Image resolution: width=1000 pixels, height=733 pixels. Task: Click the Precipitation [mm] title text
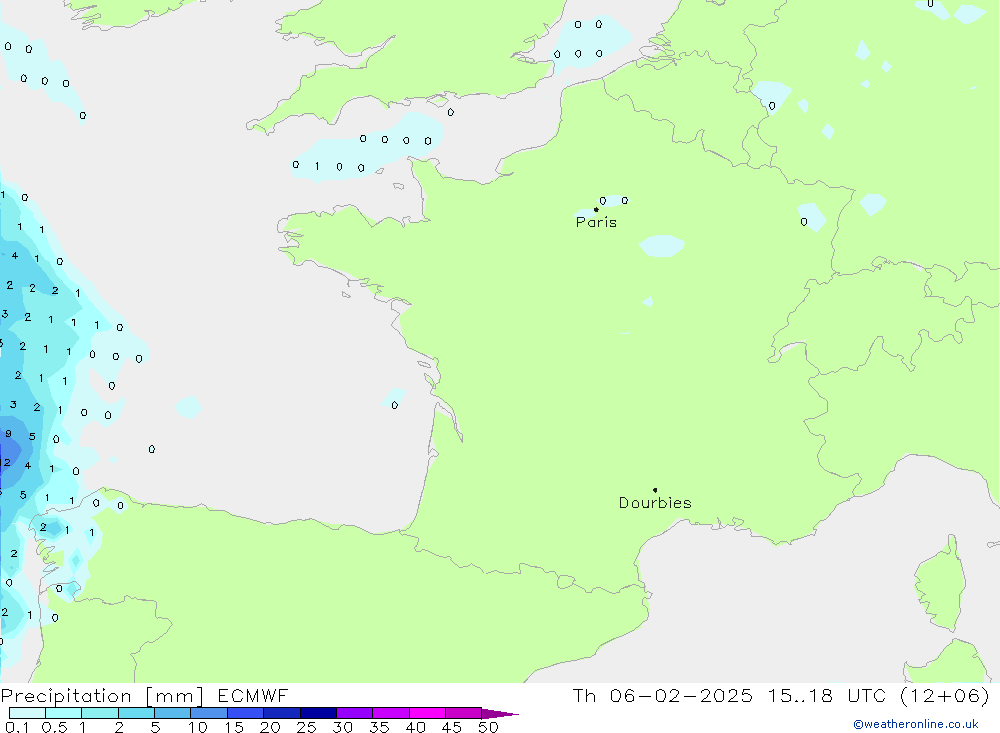pos(102,696)
